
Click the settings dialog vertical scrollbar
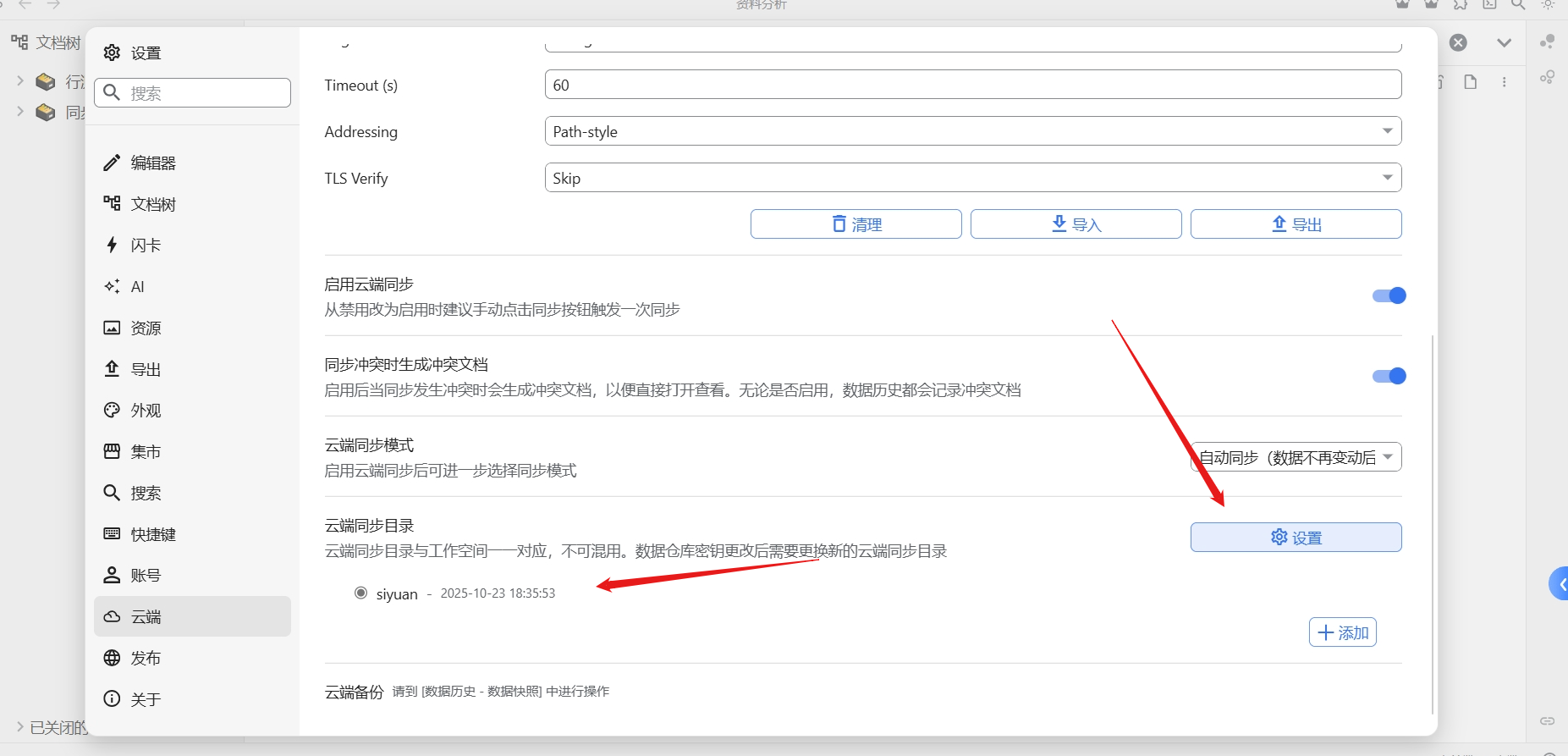click(x=1432, y=525)
